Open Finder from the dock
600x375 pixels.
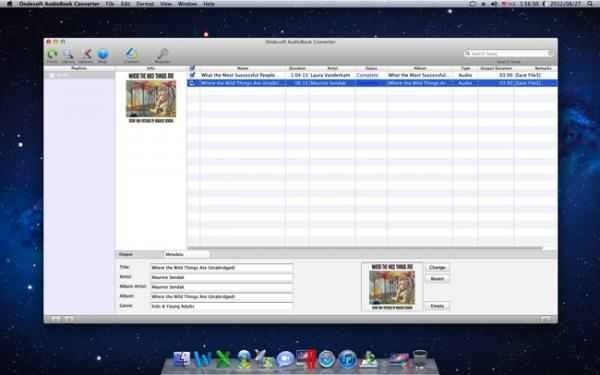182,359
